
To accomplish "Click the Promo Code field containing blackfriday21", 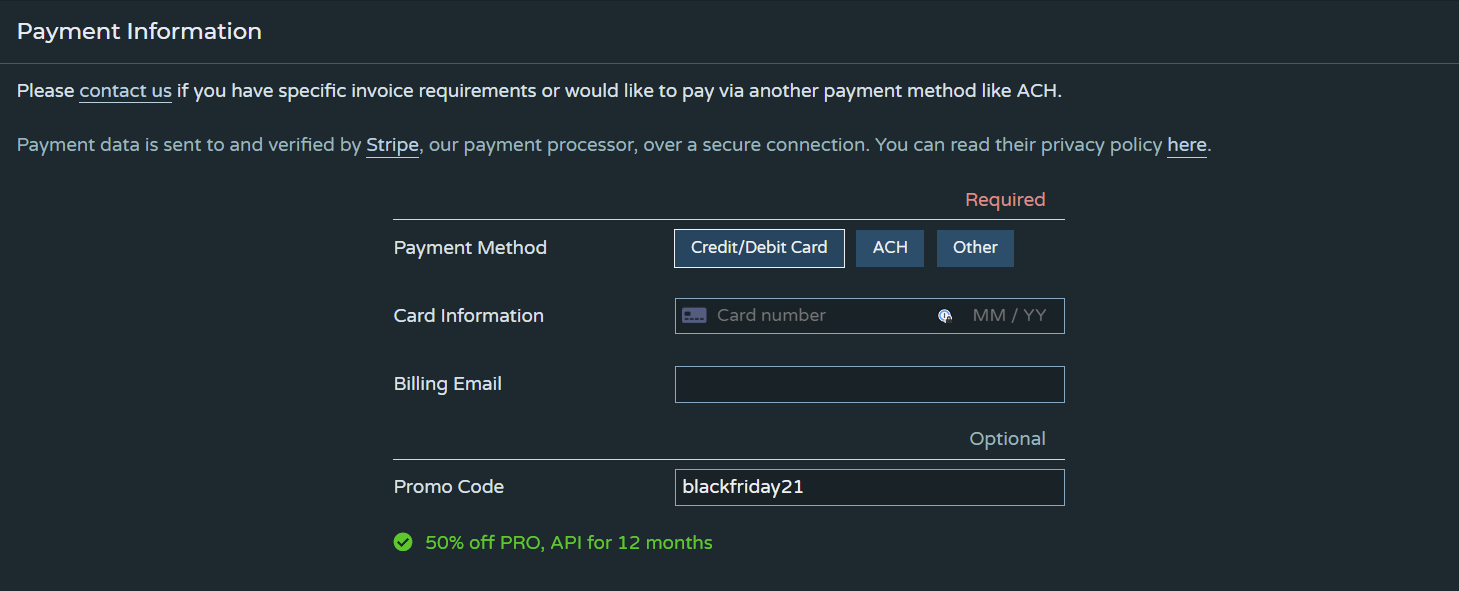I will point(870,488).
